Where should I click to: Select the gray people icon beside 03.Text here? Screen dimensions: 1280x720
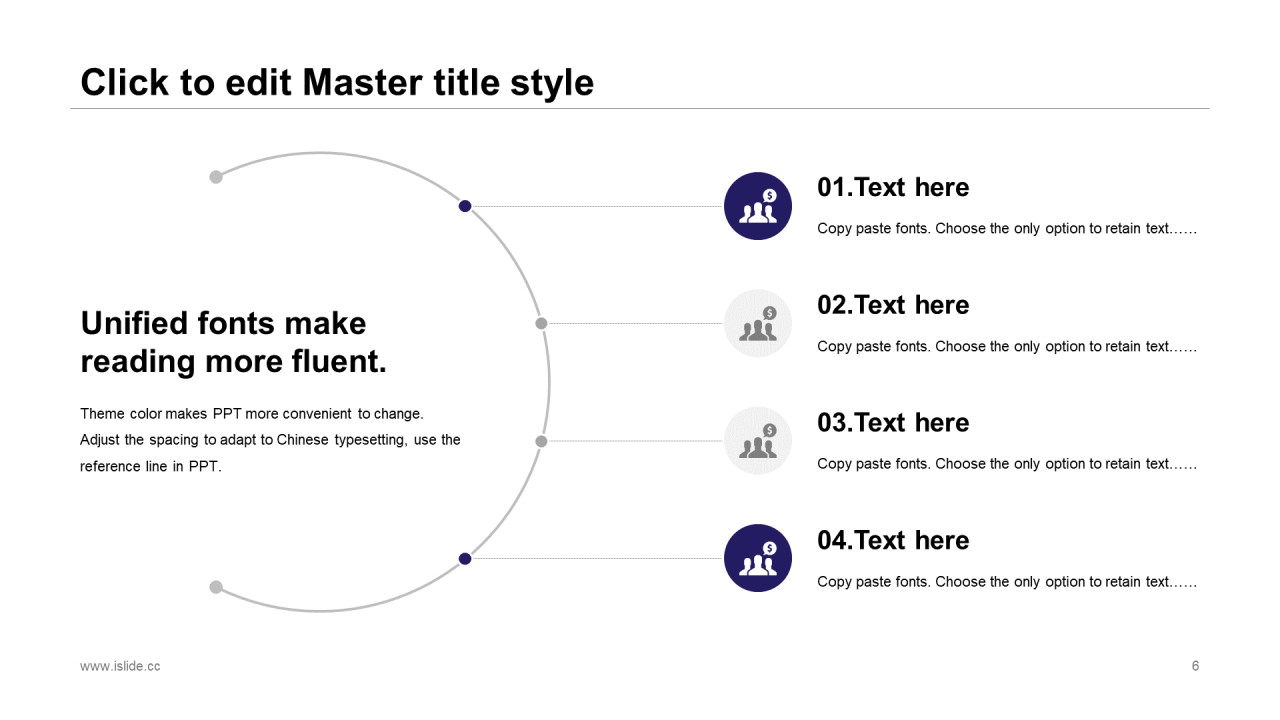click(757, 441)
